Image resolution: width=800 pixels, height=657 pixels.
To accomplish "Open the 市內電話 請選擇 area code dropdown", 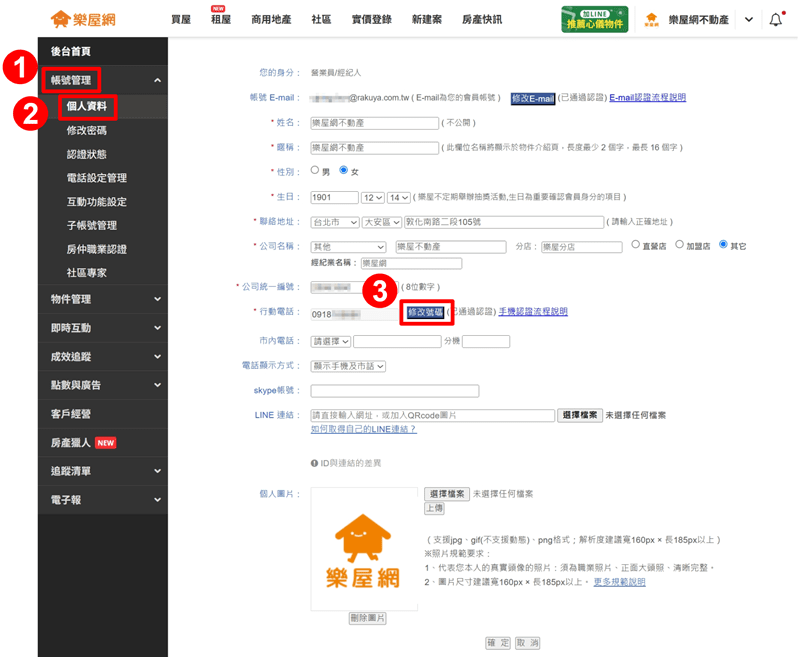I will click(x=331, y=341).
